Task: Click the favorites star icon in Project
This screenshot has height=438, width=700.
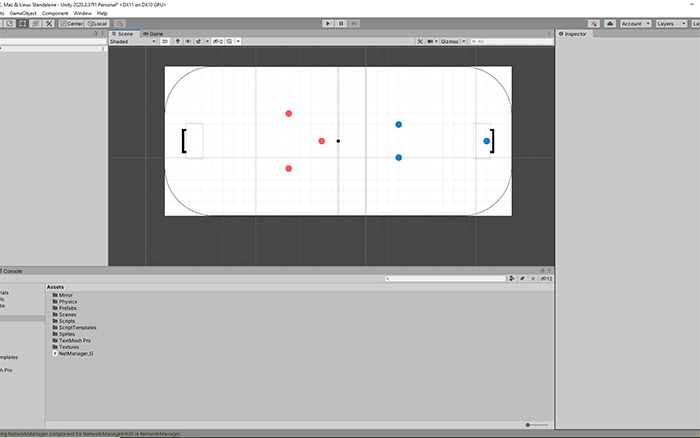Action: 533,279
